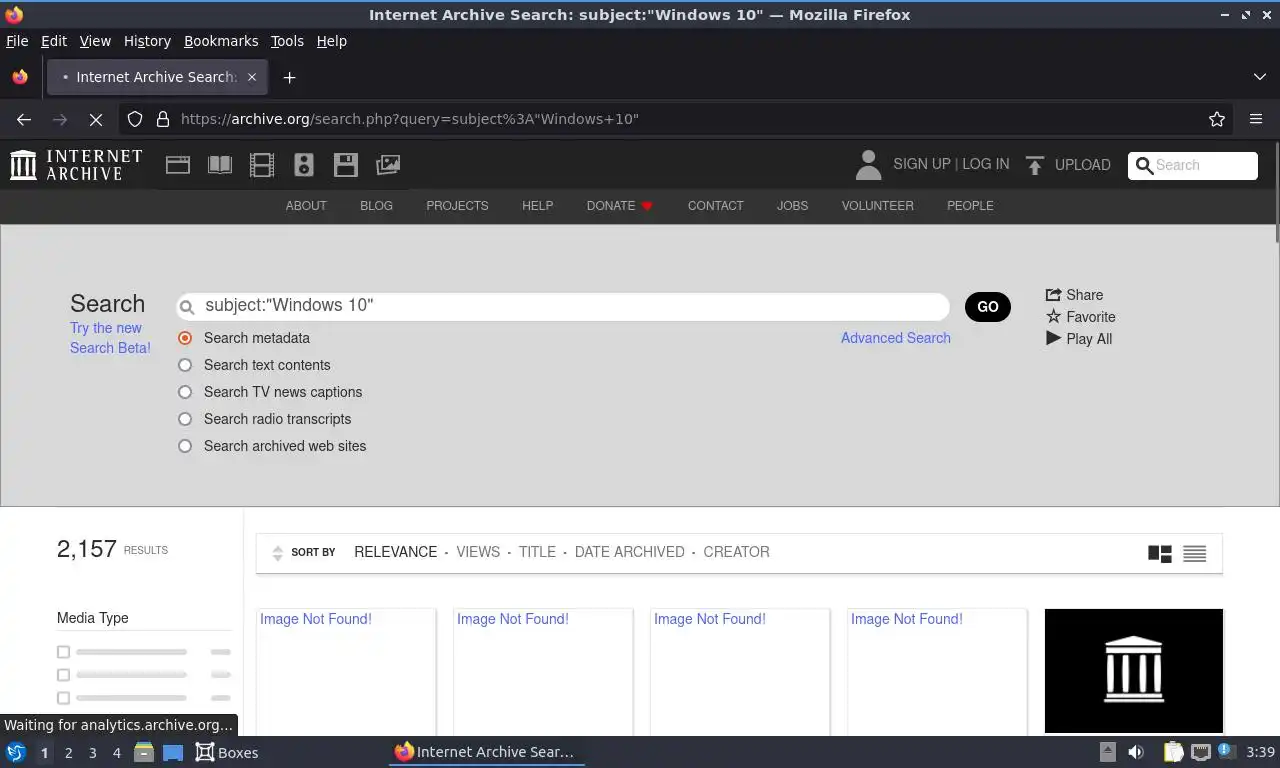Switch to list view layout icon
The width and height of the screenshot is (1280, 768).
coord(1194,553)
